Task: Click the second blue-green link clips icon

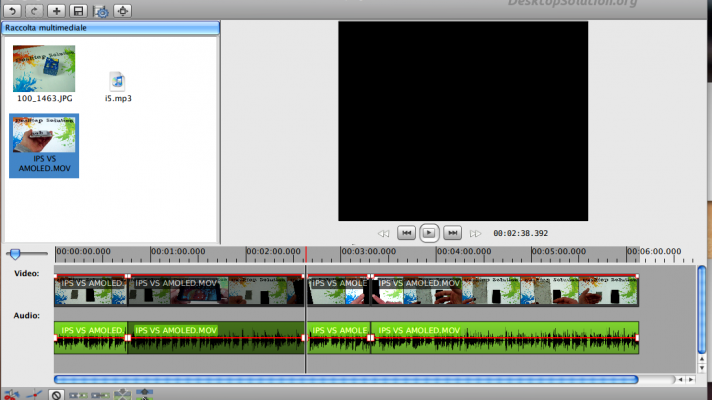Action: [100, 395]
